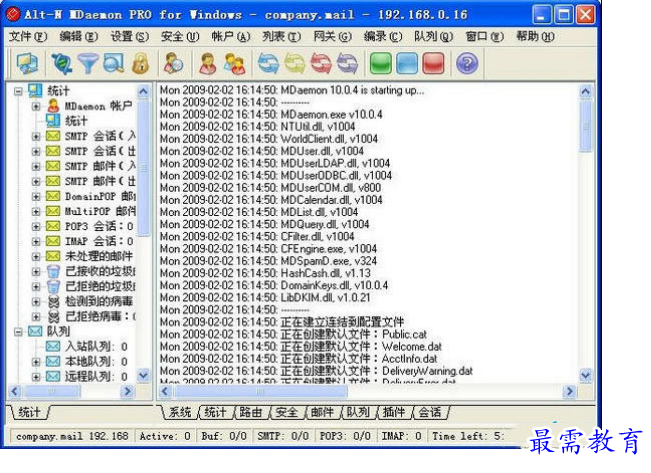This screenshot has width=651, height=473.
Task: Open the 文件(F) menu
Action: (x=28, y=37)
